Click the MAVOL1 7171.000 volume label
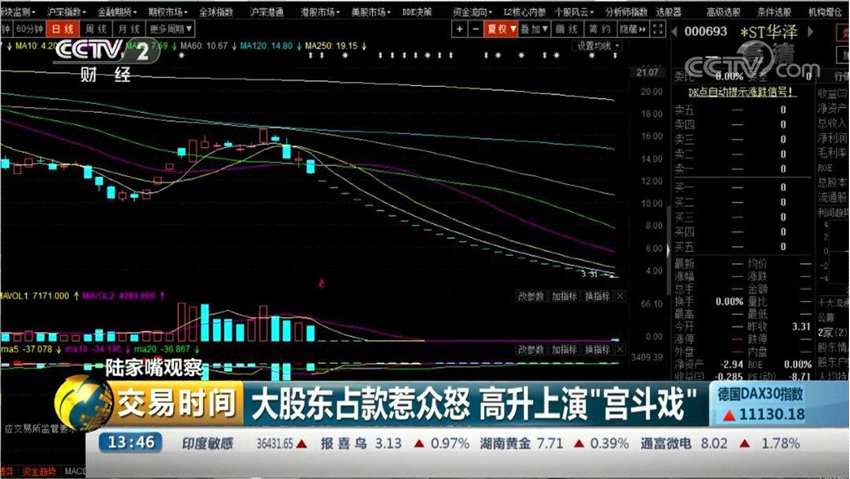850x479 pixels. pyautogui.click(x=35, y=296)
